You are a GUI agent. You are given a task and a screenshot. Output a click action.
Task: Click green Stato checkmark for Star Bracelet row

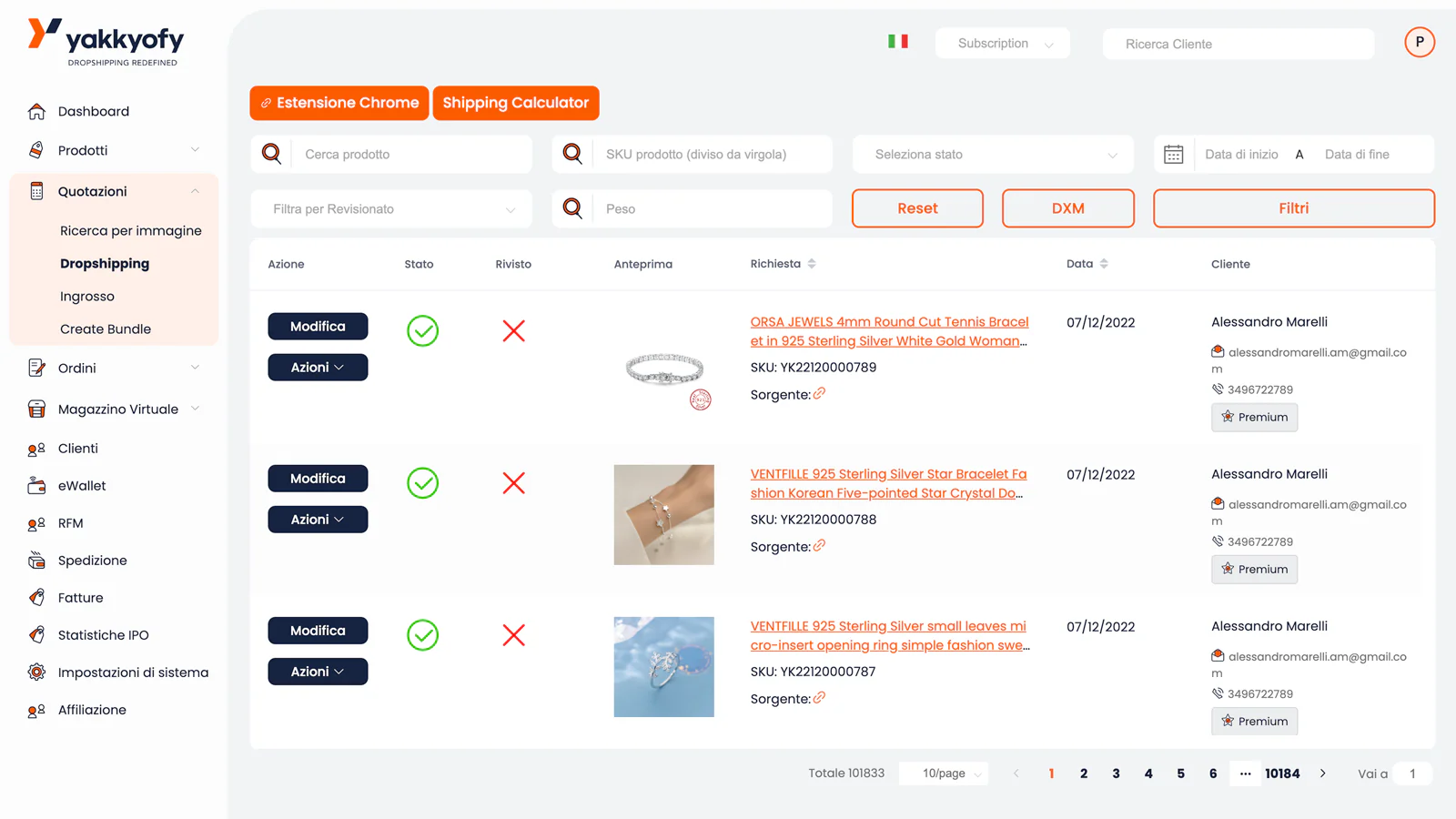(422, 483)
